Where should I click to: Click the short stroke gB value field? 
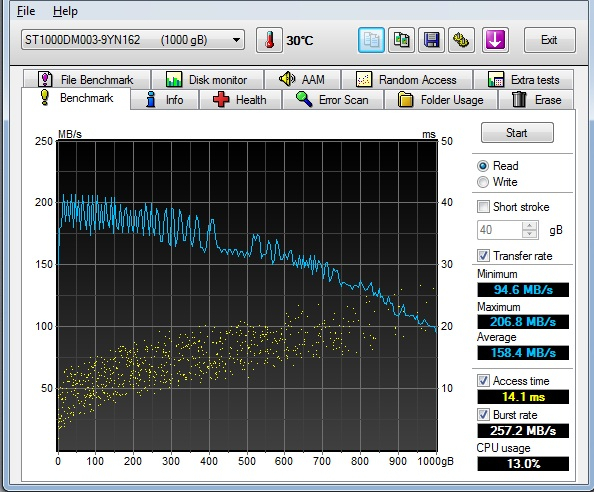tap(500, 230)
